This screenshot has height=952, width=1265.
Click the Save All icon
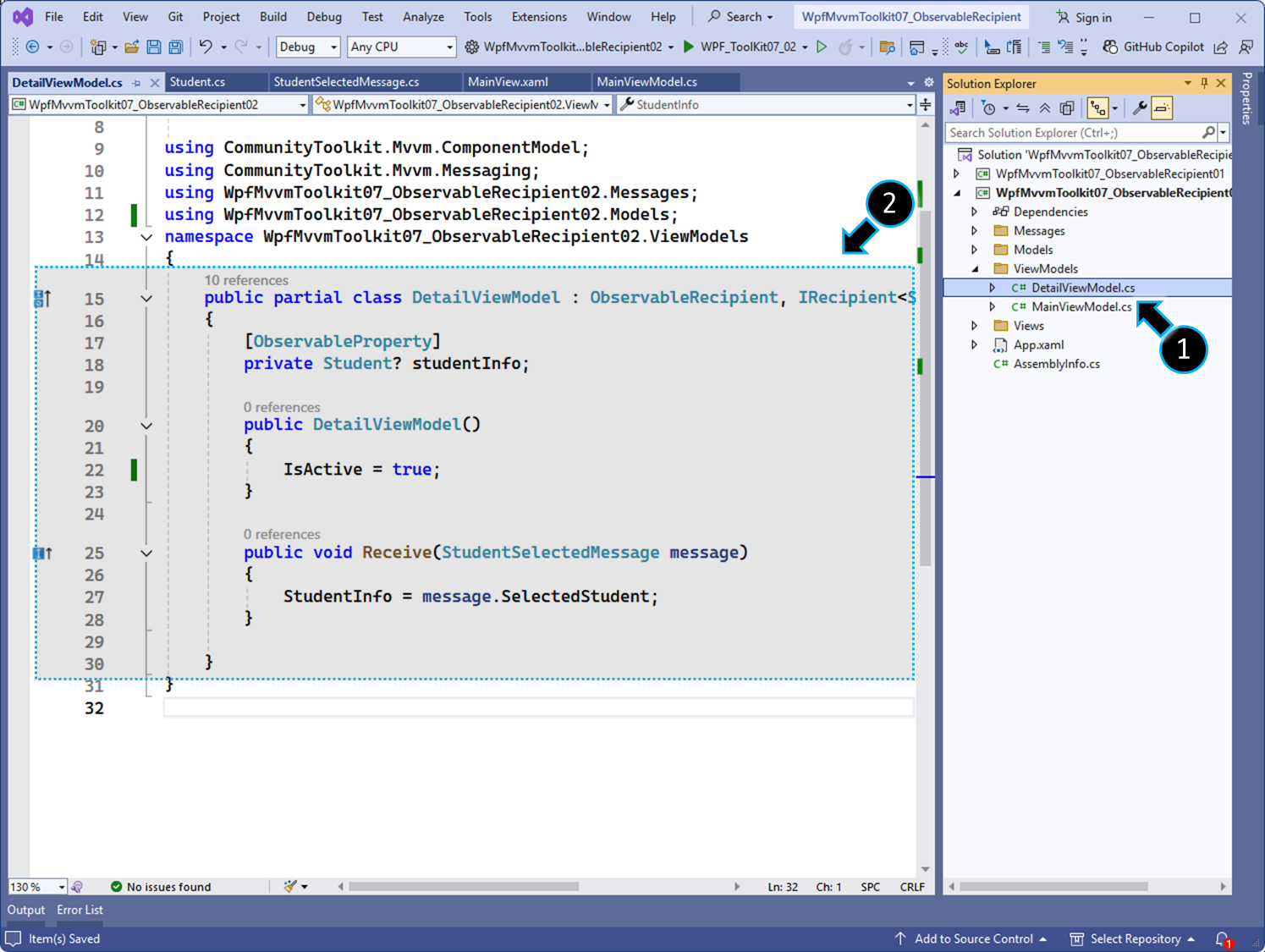tap(175, 47)
